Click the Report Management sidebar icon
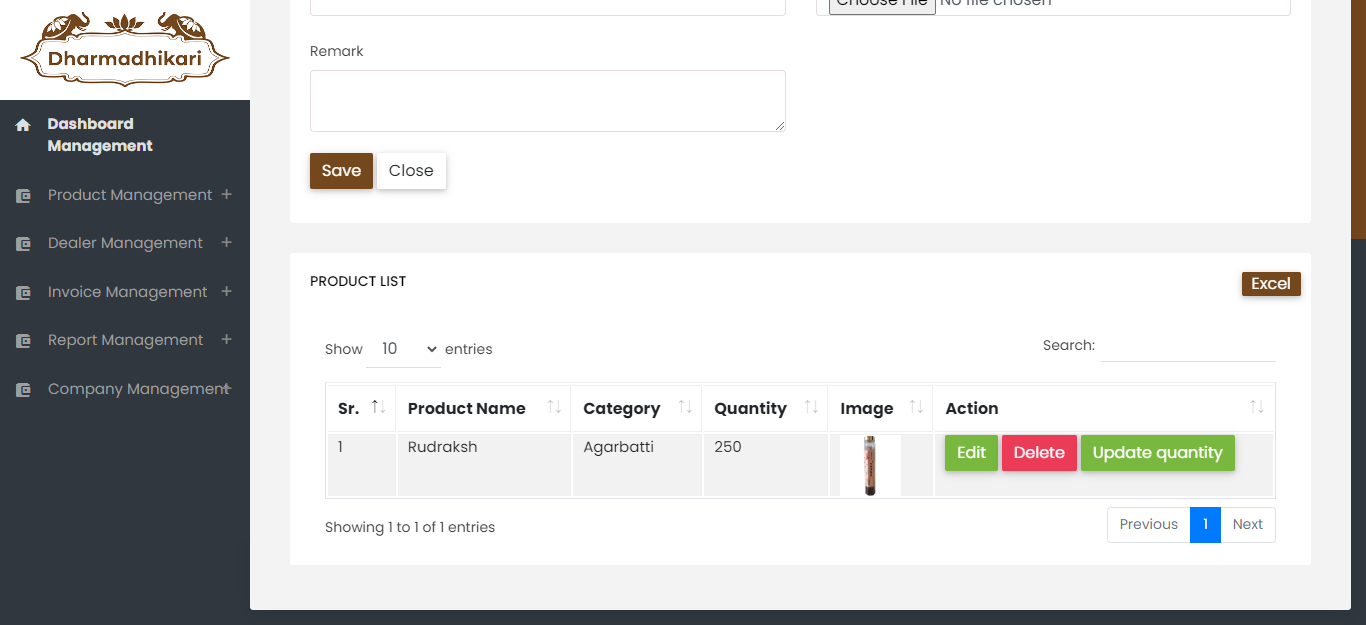Image resolution: width=1366 pixels, height=625 pixels. (23, 341)
